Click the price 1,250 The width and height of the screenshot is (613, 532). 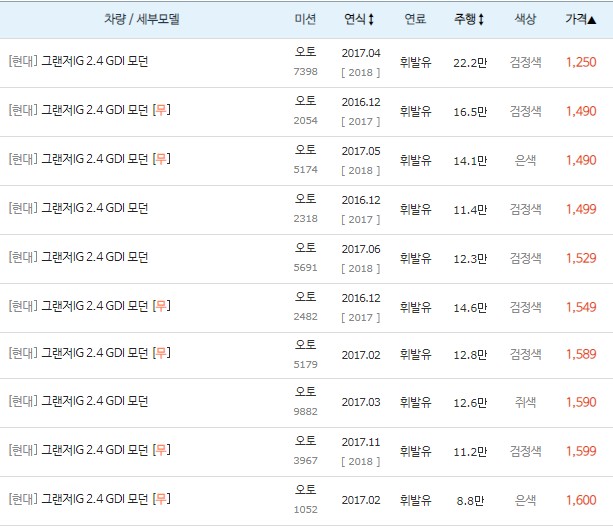(x=581, y=62)
